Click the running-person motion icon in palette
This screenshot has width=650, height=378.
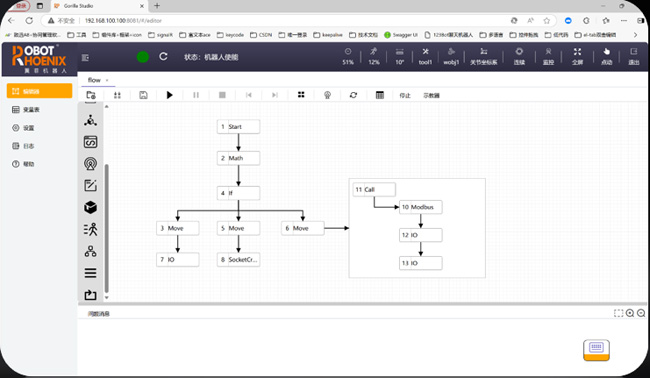pos(90,229)
